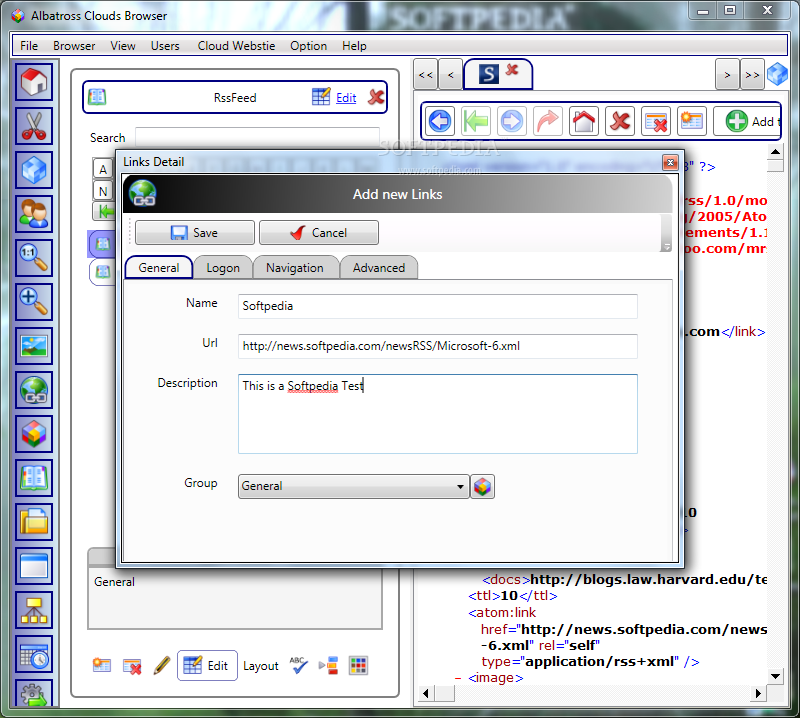Click the Description text area
The image size is (800, 718).
pos(438,414)
